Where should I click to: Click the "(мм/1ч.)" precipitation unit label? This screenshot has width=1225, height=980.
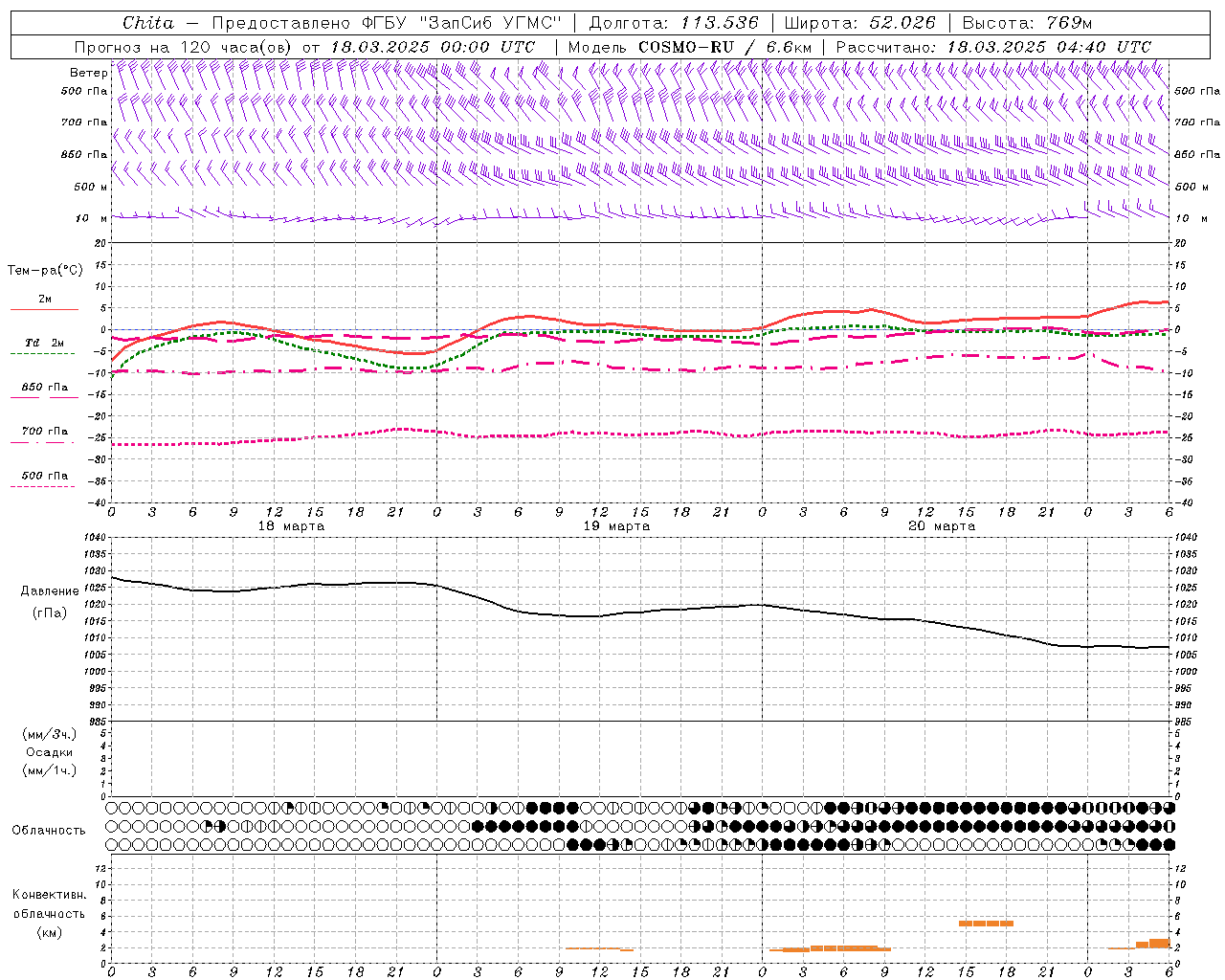pos(49,770)
